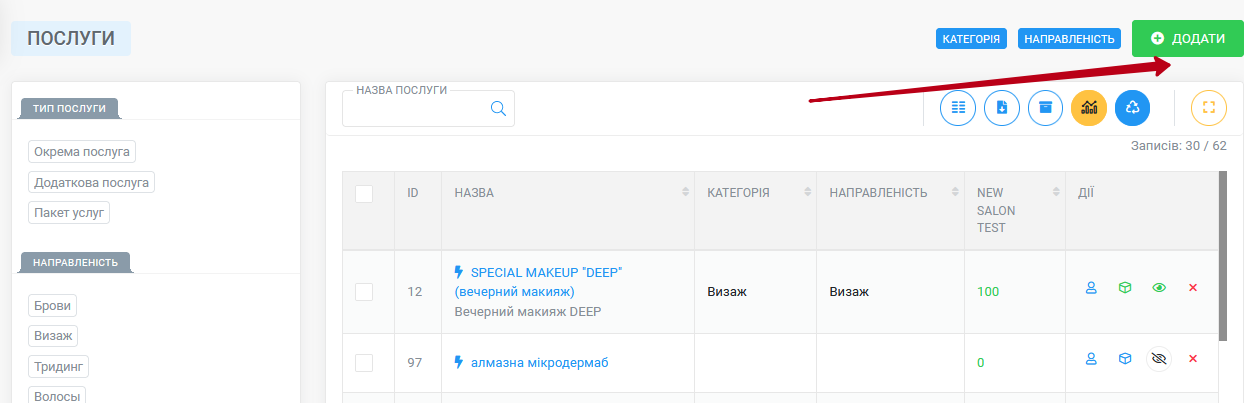This screenshot has width=1244, height=403.
Task: Delete SPECIAL MAKEUP with red cross
Action: [x=1193, y=288]
